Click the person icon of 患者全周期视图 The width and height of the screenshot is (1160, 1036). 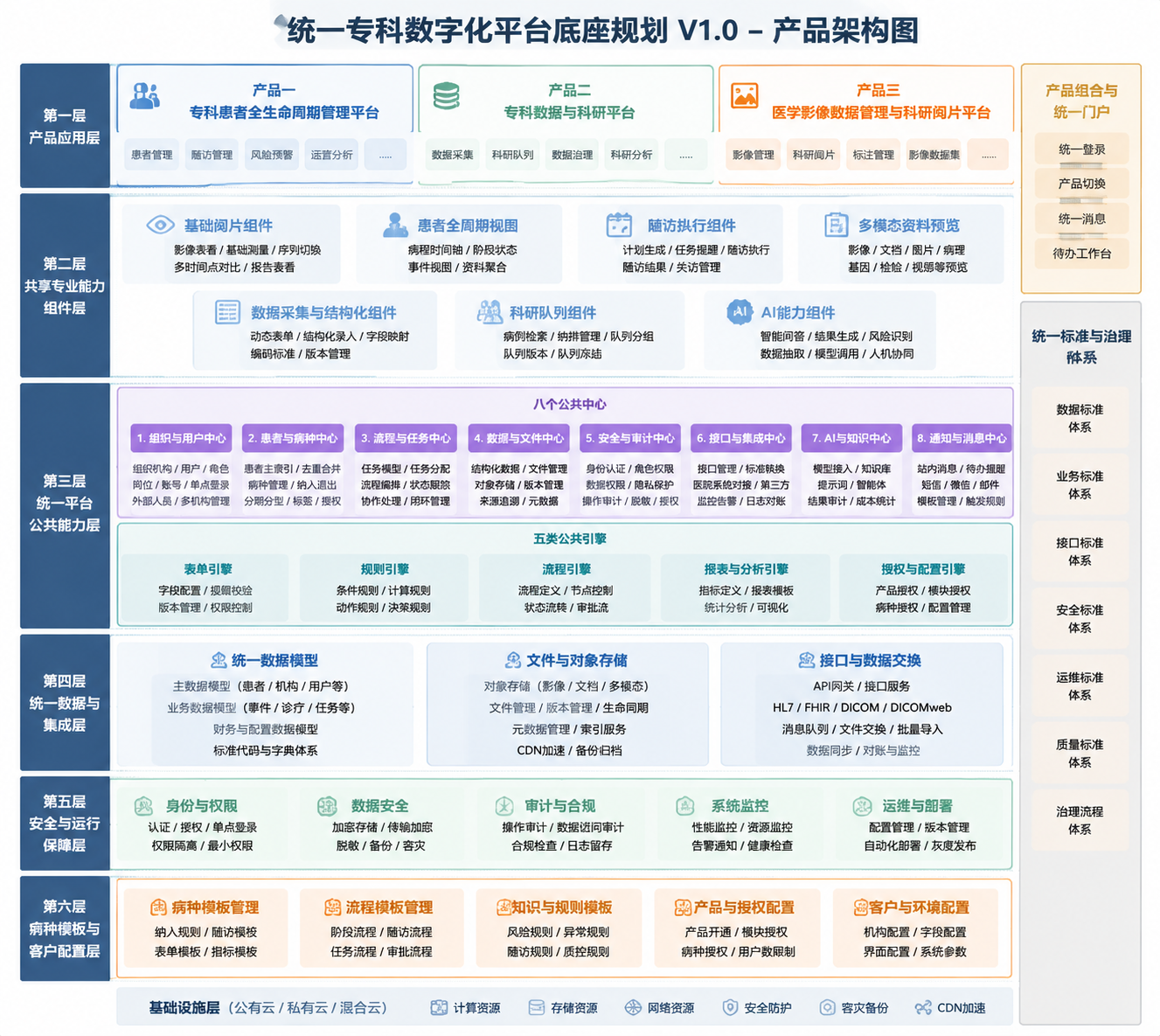tap(396, 225)
